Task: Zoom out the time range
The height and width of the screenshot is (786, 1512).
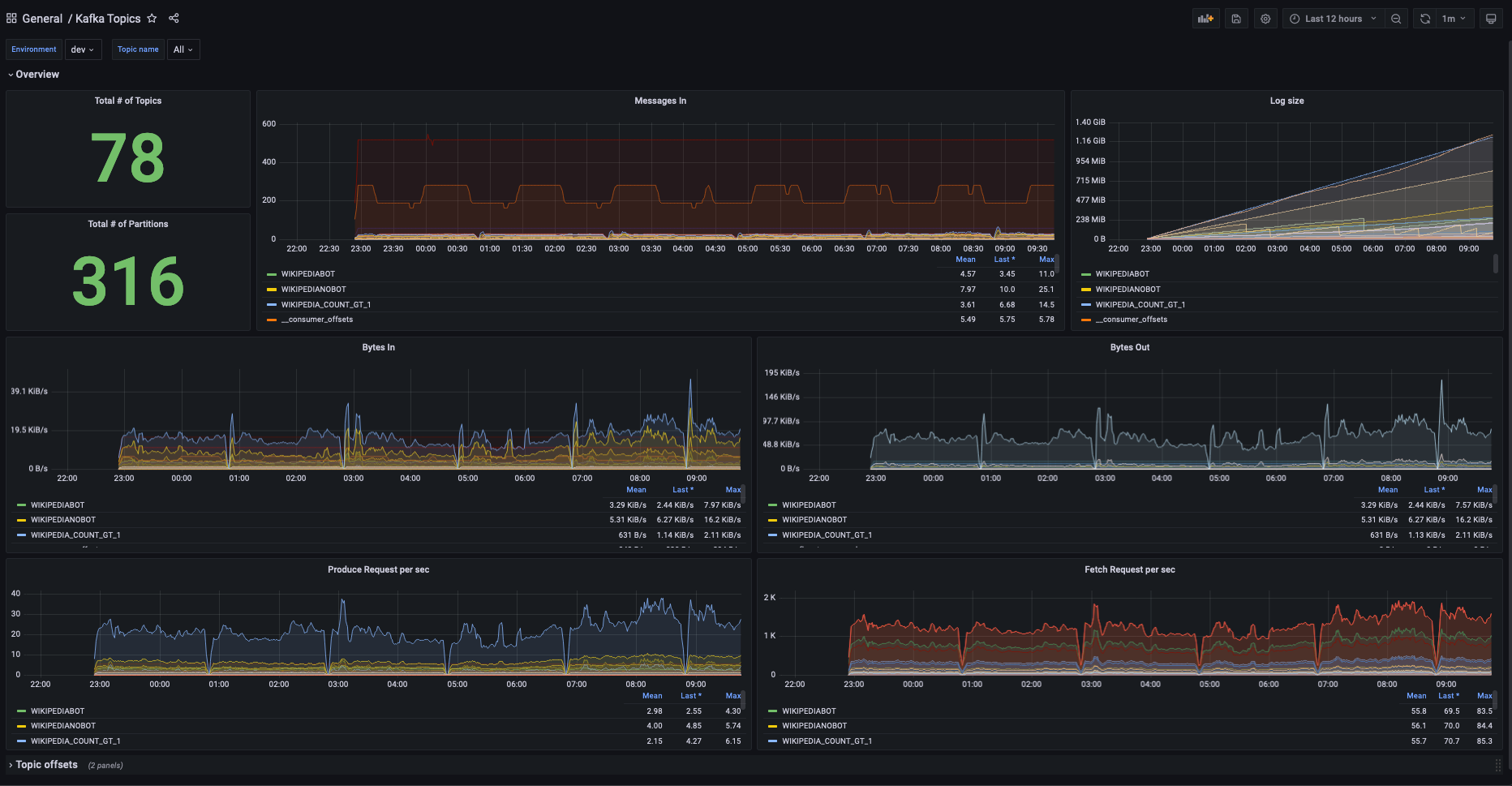Action: click(x=1396, y=19)
